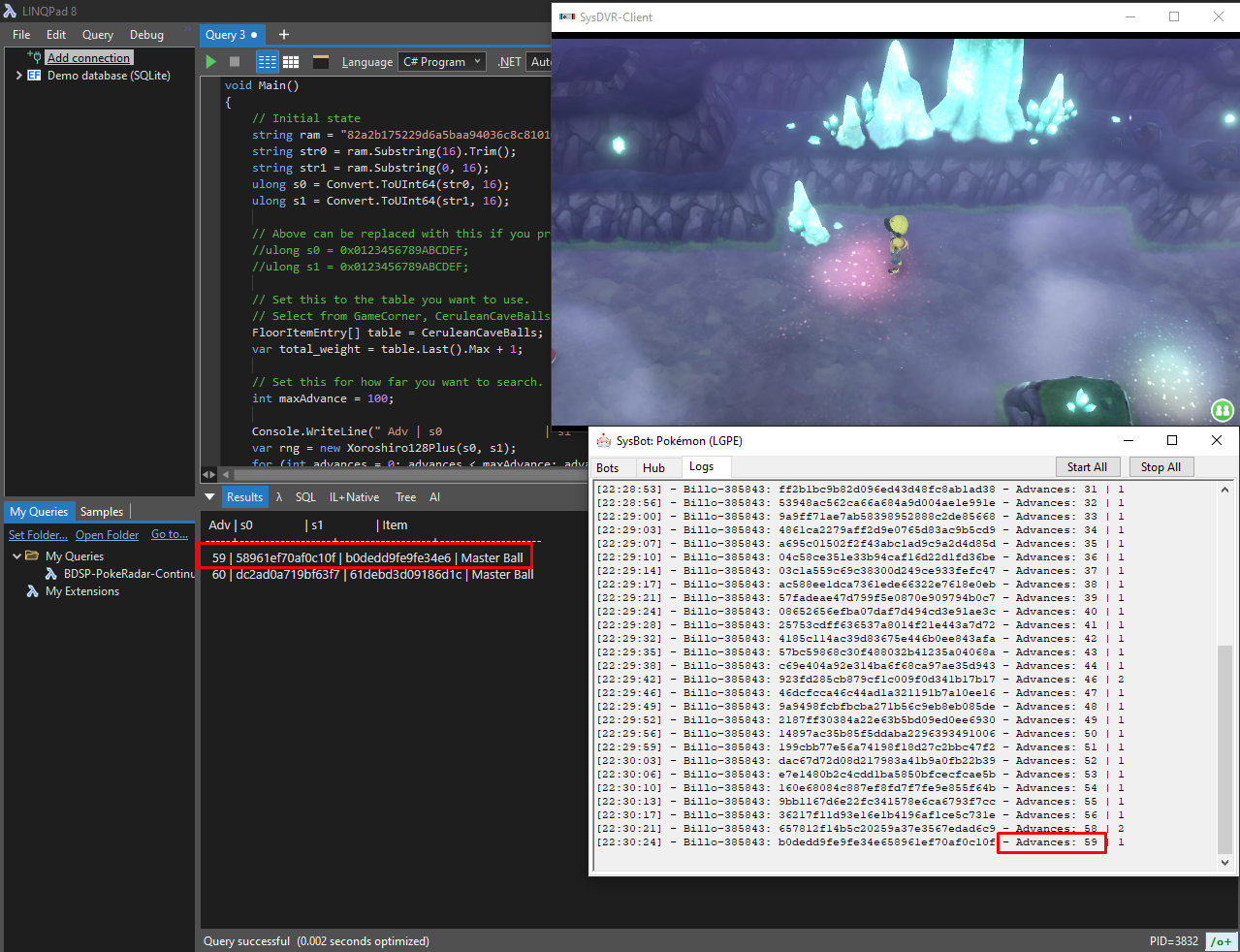The image size is (1240, 952).
Task: Click the SysDVR-Client window icon
Action: [567, 16]
